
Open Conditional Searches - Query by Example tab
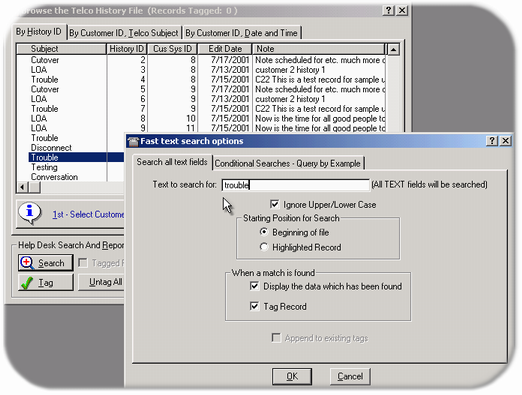coord(288,164)
